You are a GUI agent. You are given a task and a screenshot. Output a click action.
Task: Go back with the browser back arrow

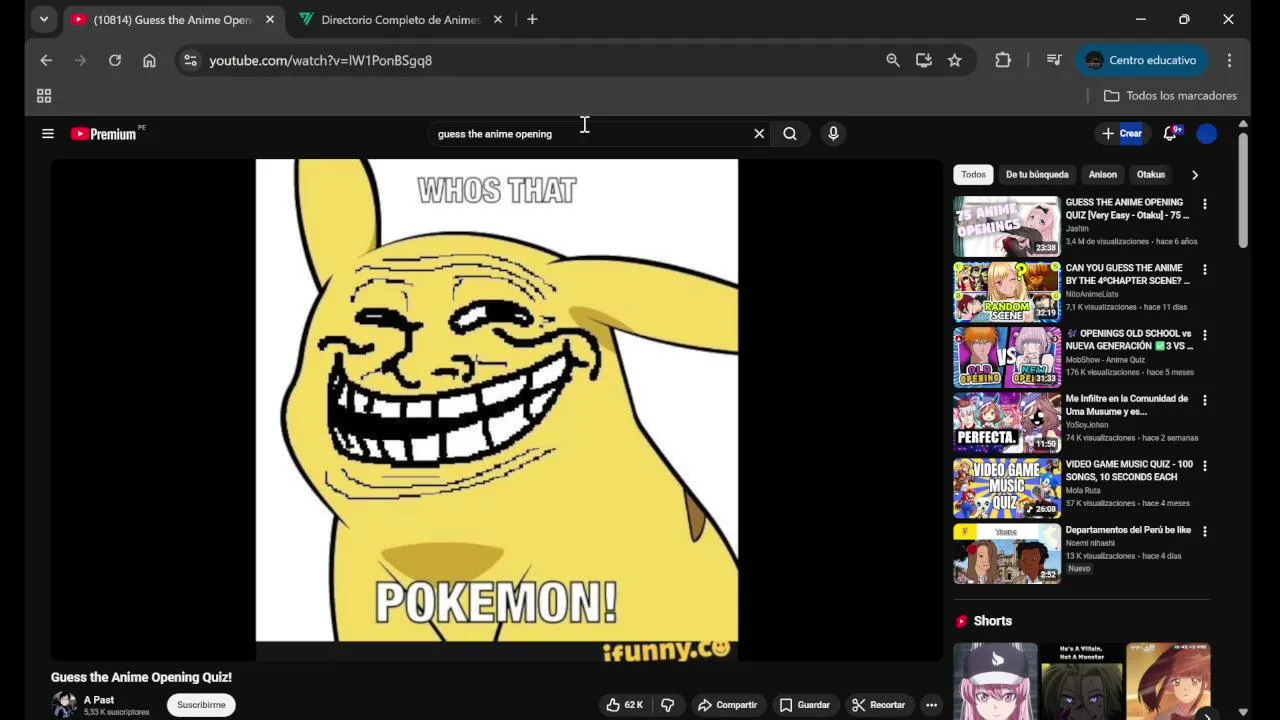pyautogui.click(x=46, y=60)
